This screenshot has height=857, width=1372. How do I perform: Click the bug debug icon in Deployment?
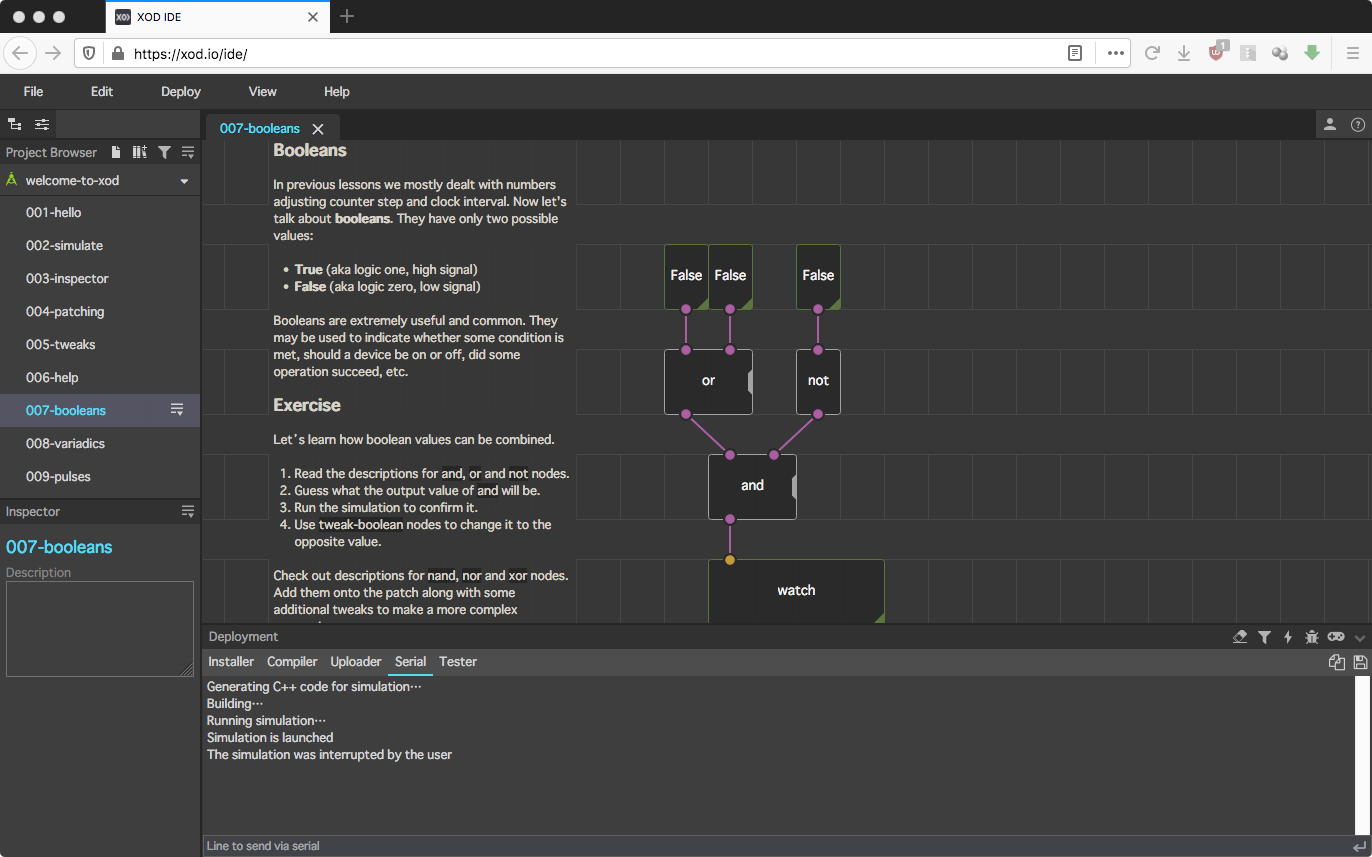(1312, 637)
